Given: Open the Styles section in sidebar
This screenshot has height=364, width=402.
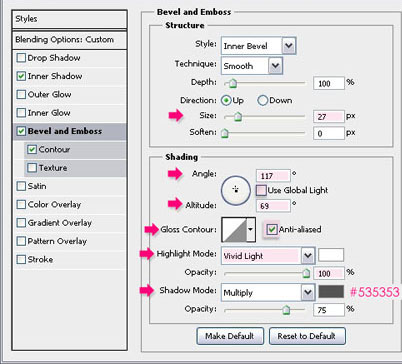Looking at the screenshot, I should (69, 19).
